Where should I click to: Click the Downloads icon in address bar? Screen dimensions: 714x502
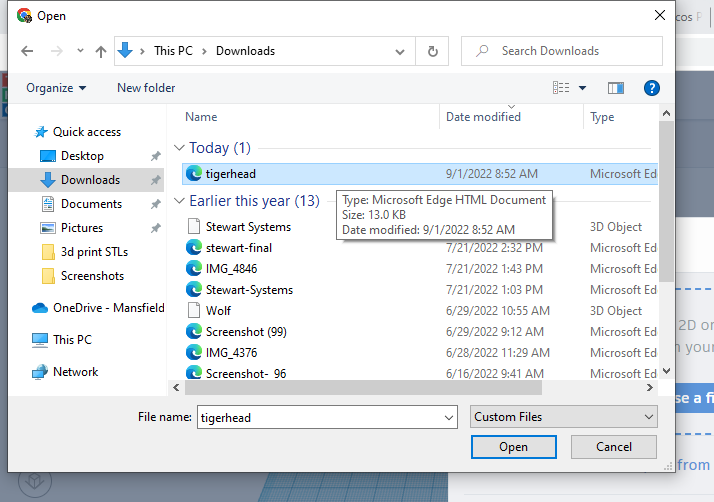tap(125, 51)
